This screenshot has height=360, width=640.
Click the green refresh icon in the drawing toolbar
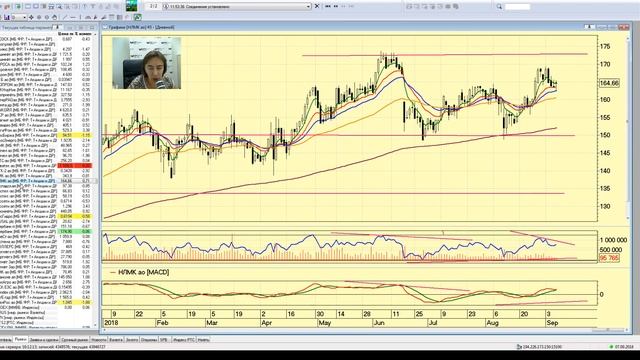(138, 17)
